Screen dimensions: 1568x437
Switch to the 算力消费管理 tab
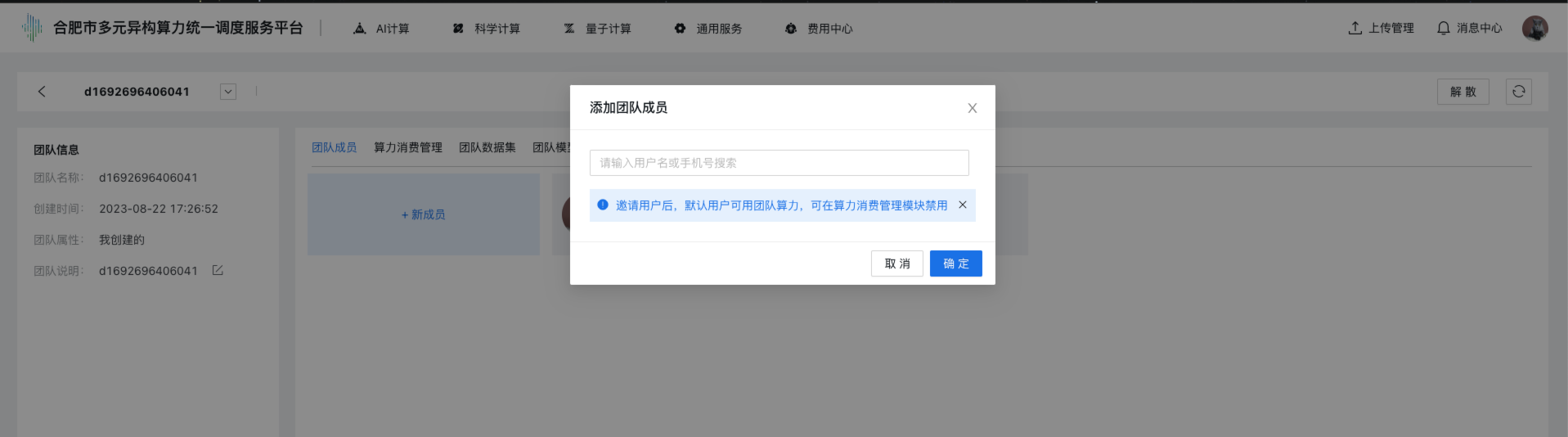[x=407, y=147]
